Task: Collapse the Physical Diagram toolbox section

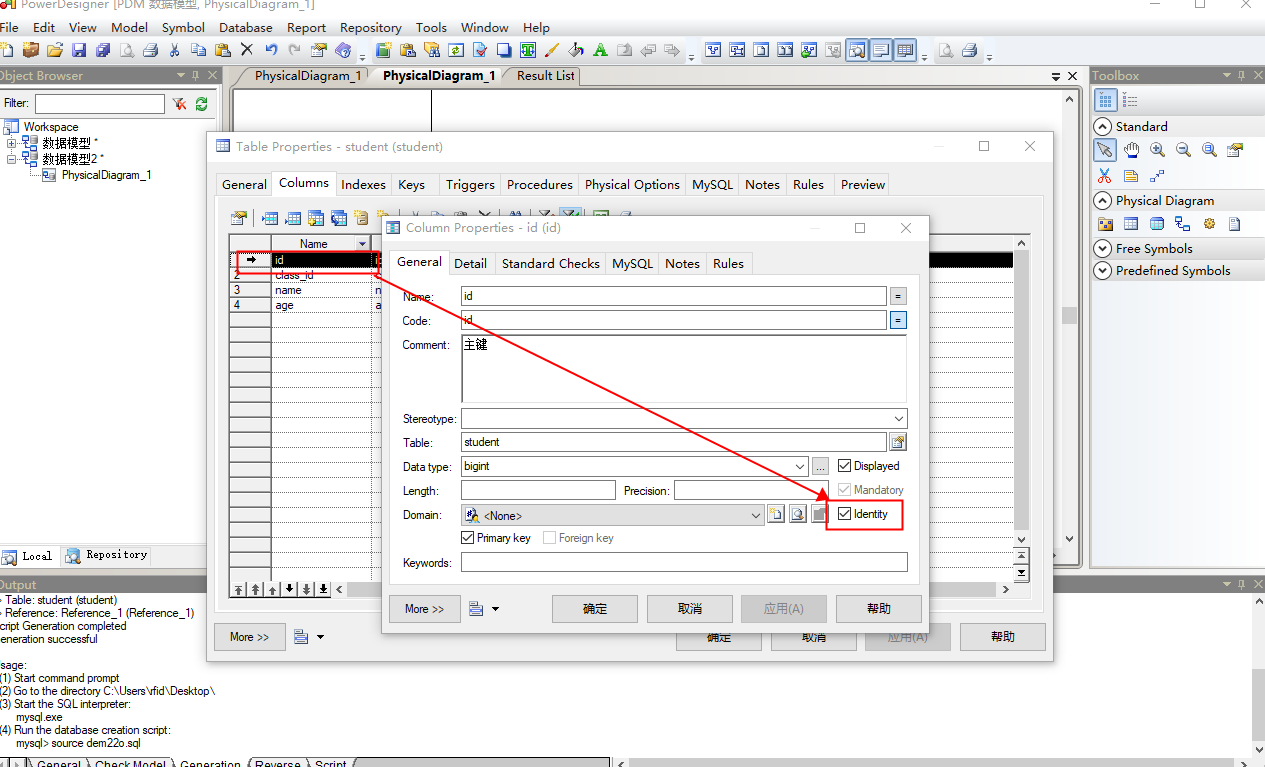Action: pyautogui.click(x=1102, y=200)
